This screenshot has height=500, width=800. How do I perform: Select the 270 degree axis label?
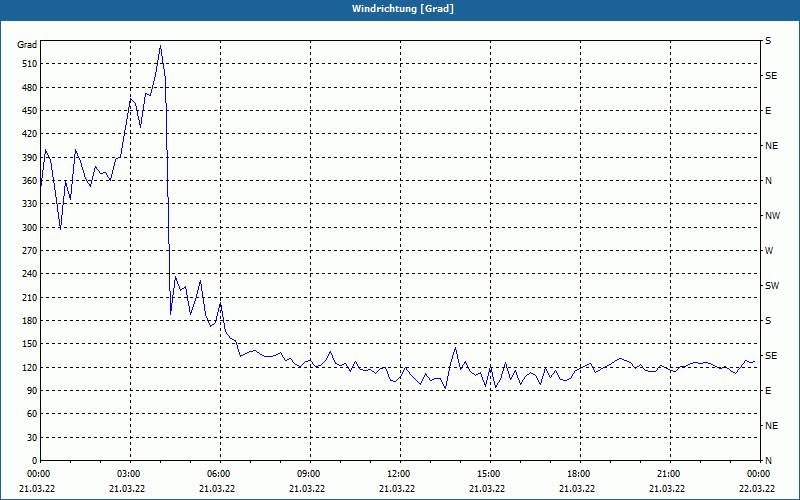coord(30,251)
